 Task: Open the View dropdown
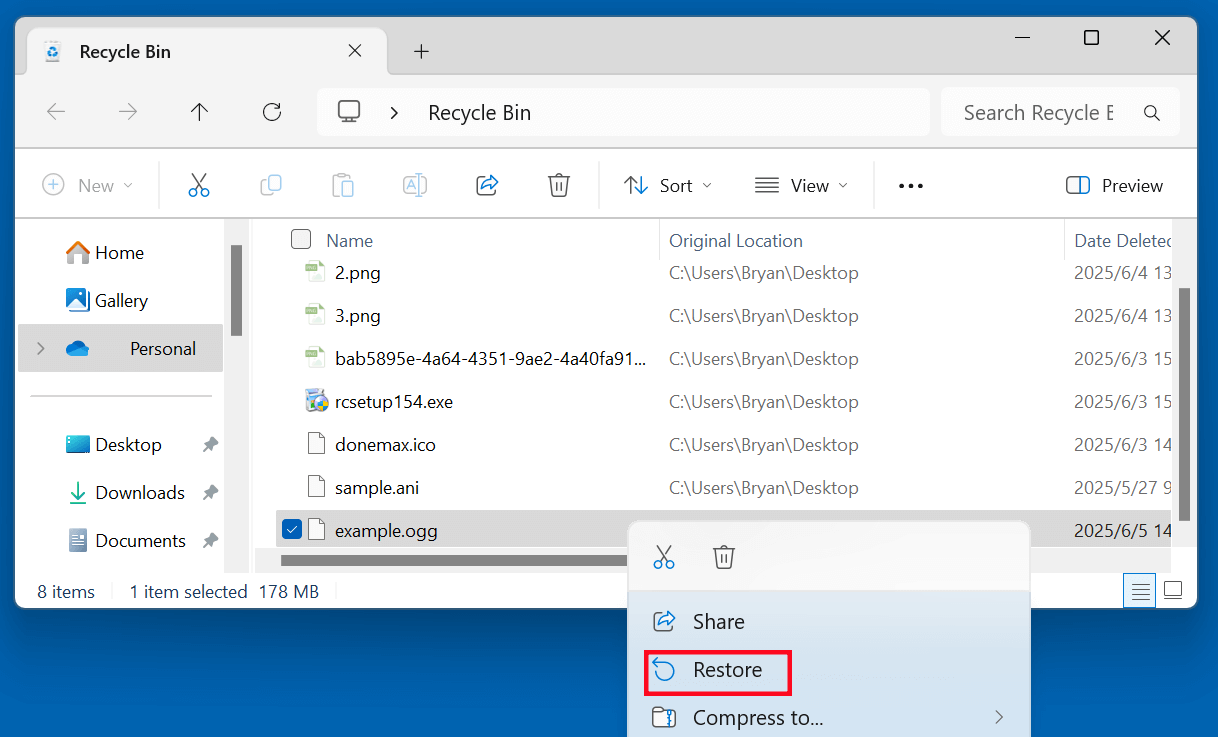pyautogui.click(x=801, y=185)
